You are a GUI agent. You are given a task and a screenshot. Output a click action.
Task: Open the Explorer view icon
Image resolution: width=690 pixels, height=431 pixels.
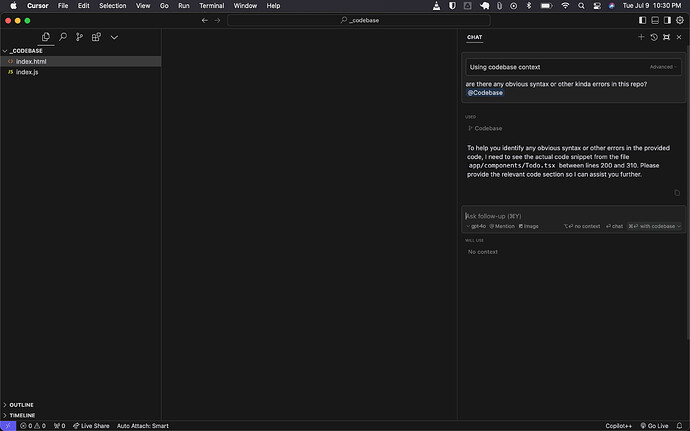click(46, 37)
